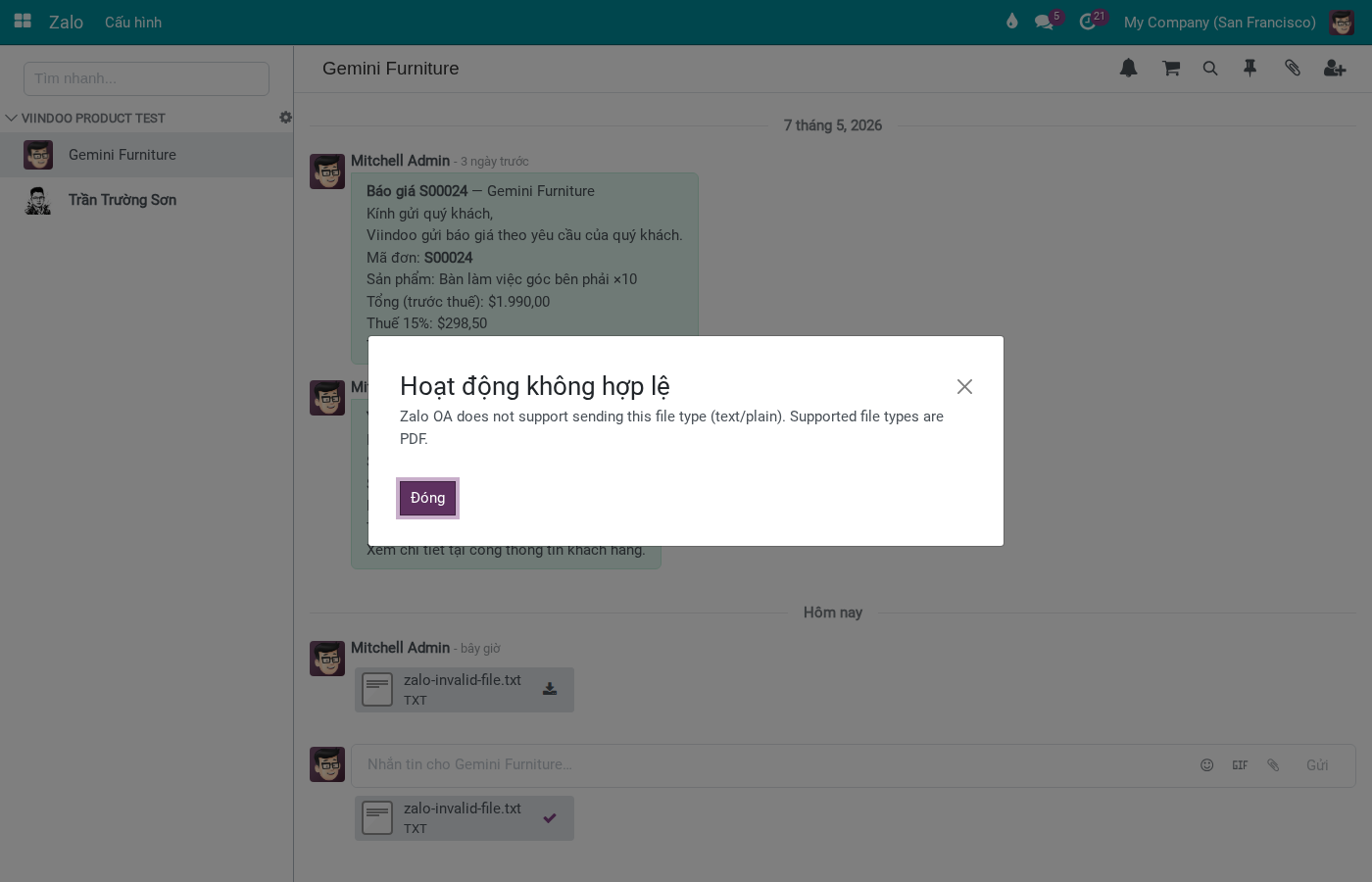
Task: Open activities clock icon with badge 21
Action: (x=1089, y=22)
